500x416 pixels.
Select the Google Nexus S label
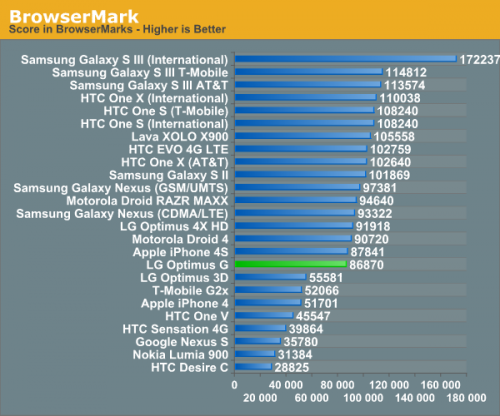[182, 342]
